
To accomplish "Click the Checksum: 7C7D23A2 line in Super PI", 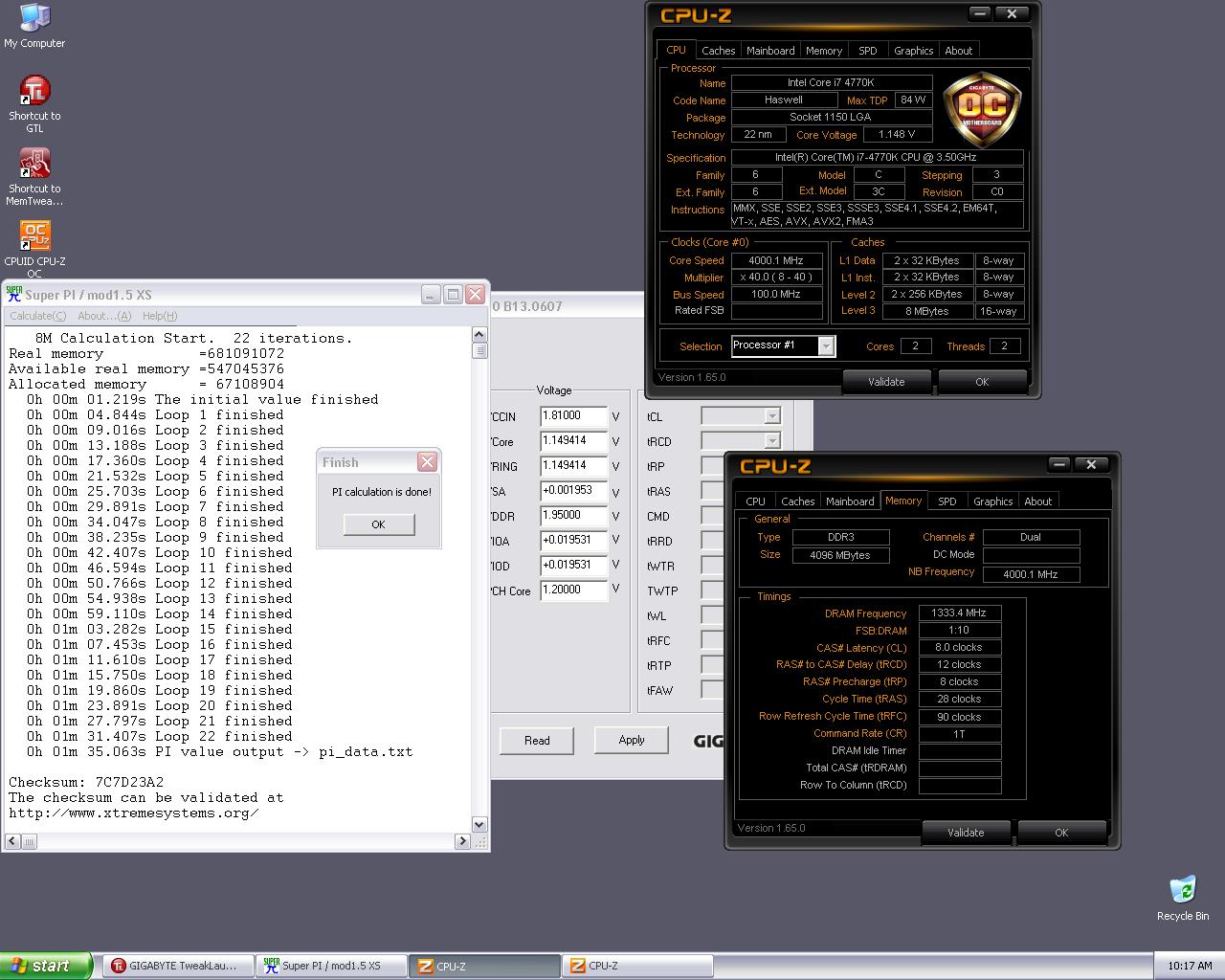I will coord(86,782).
